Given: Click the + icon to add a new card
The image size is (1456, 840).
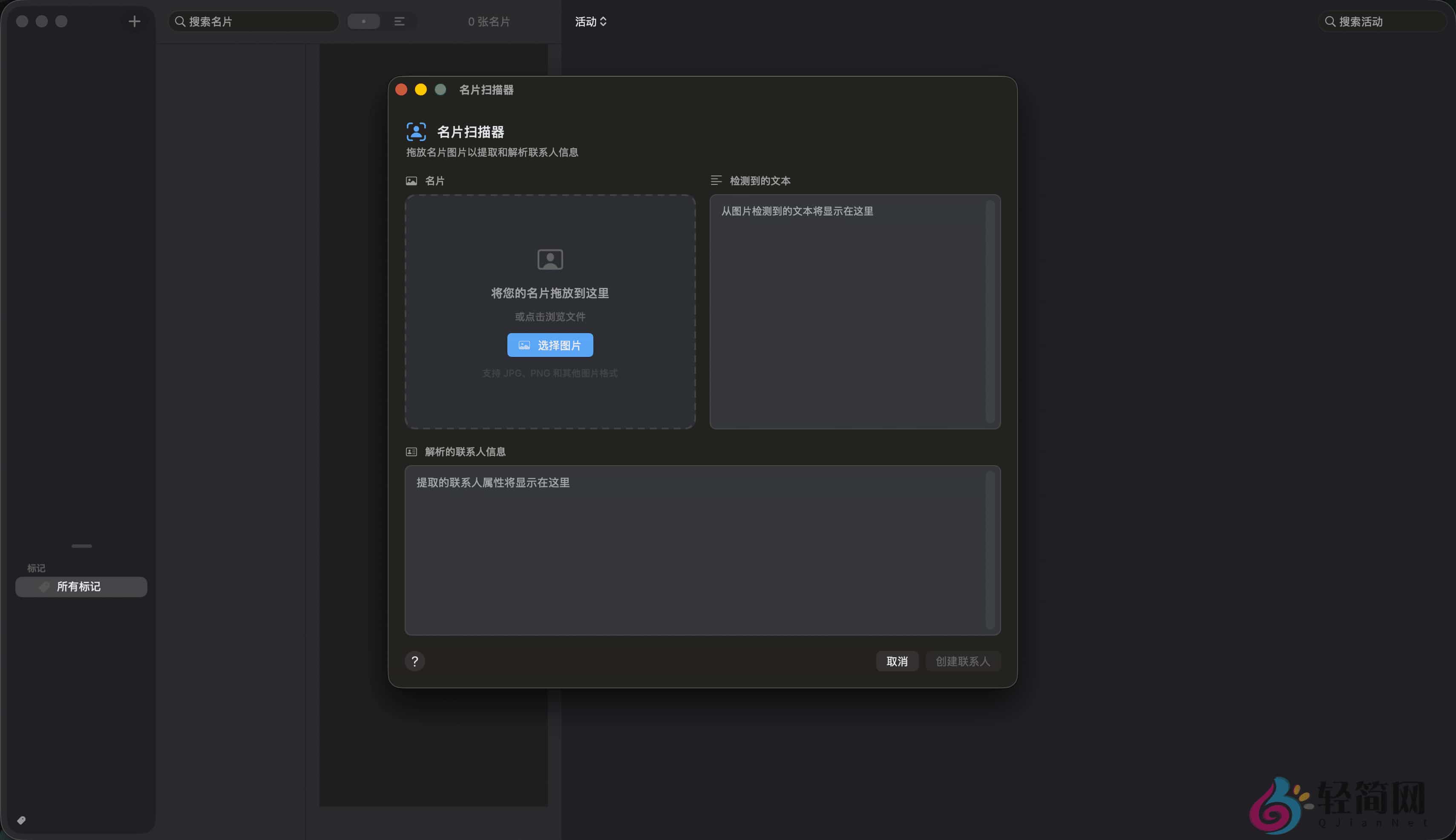Looking at the screenshot, I should [x=134, y=21].
